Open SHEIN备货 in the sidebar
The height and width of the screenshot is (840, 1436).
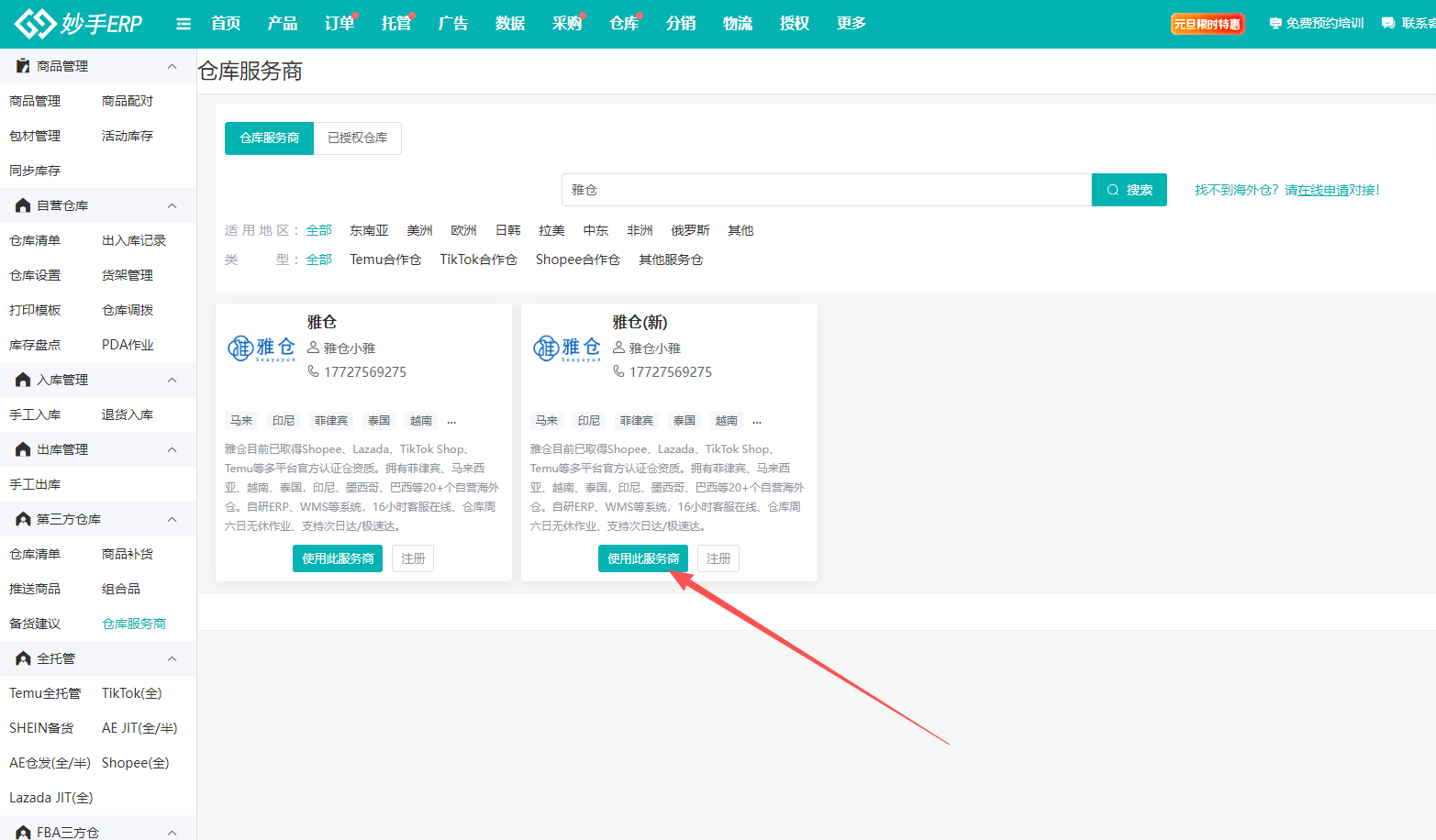click(x=41, y=728)
